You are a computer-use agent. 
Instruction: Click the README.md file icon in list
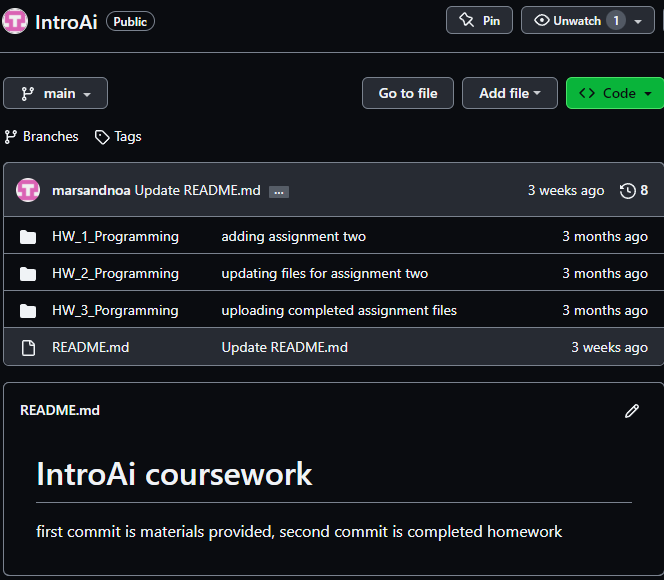click(x=28, y=347)
